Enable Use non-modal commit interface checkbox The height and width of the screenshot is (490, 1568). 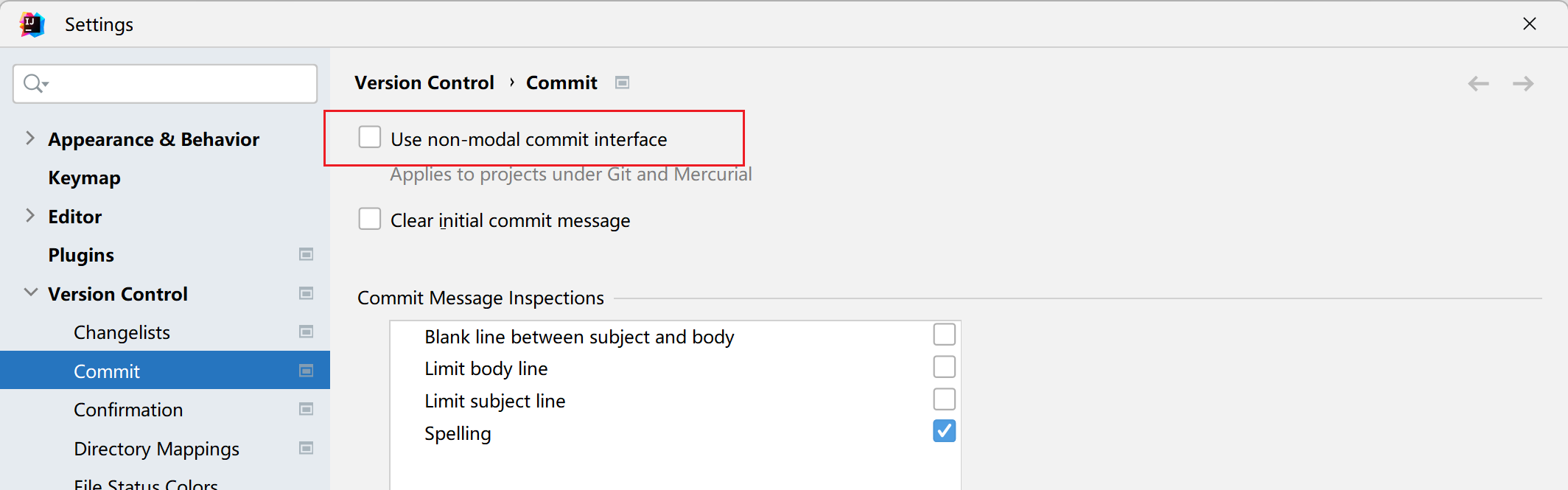click(370, 138)
